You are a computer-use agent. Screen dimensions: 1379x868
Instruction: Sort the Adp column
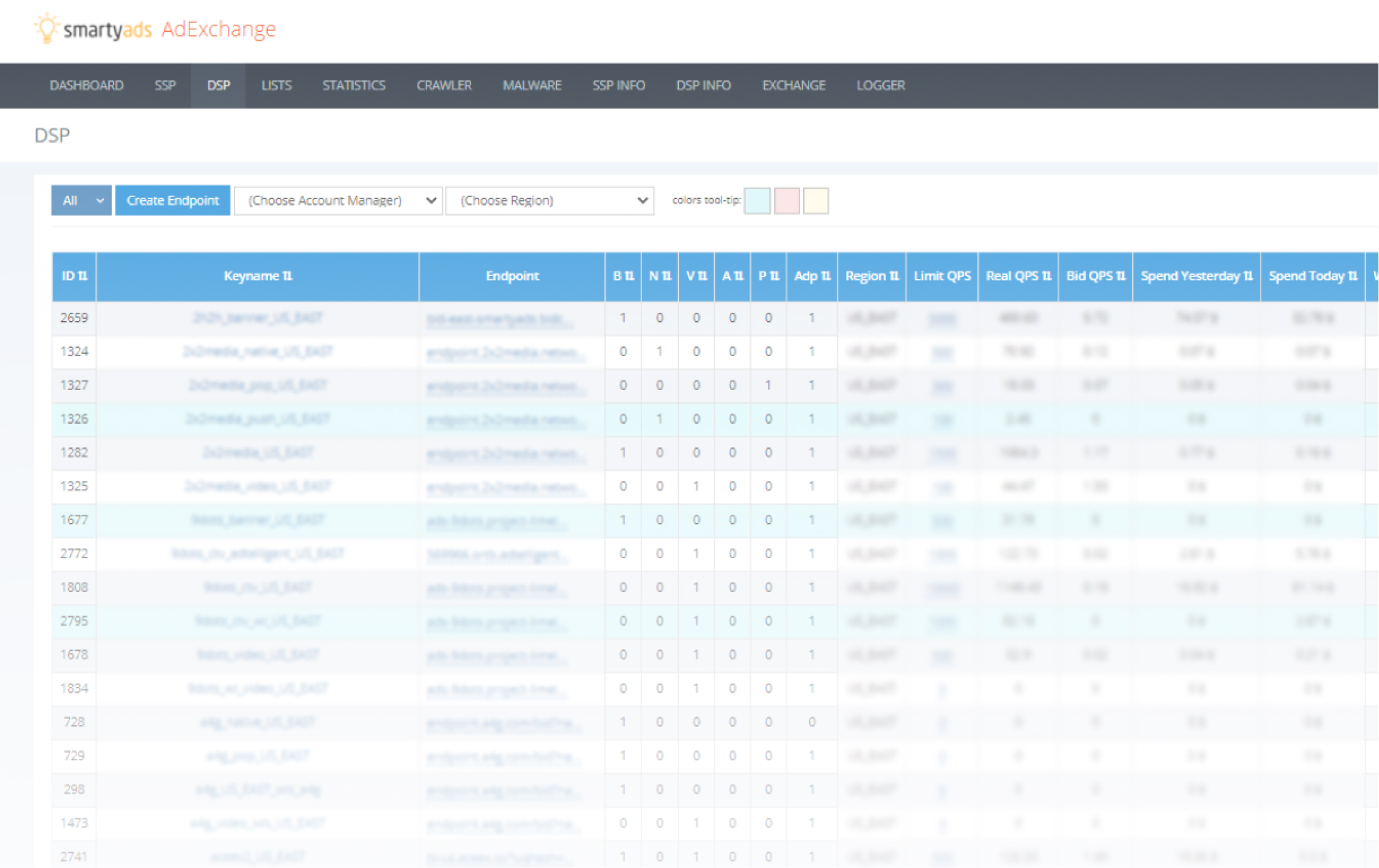[x=811, y=276]
